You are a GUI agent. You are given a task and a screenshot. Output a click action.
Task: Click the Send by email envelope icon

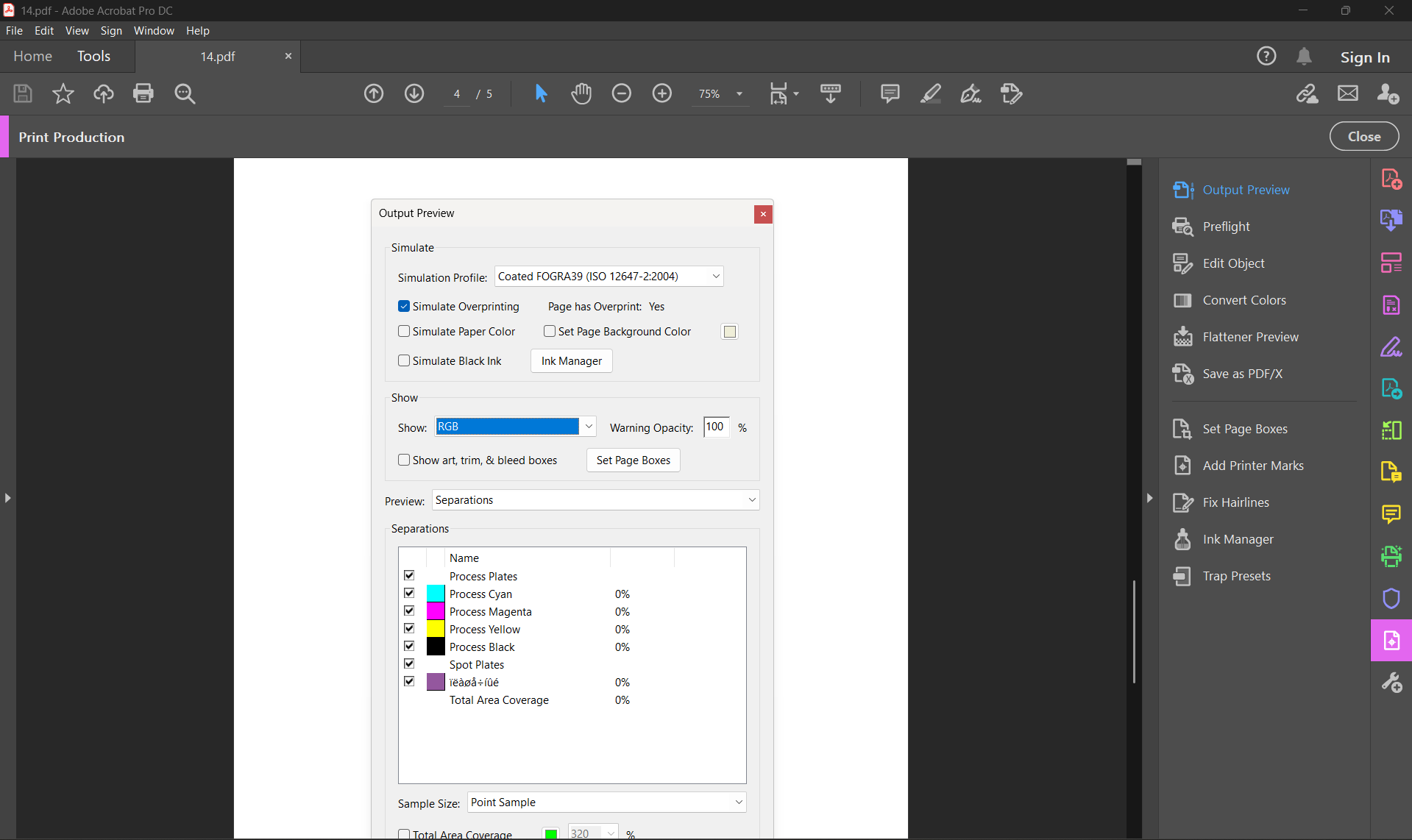tap(1348, 93)
